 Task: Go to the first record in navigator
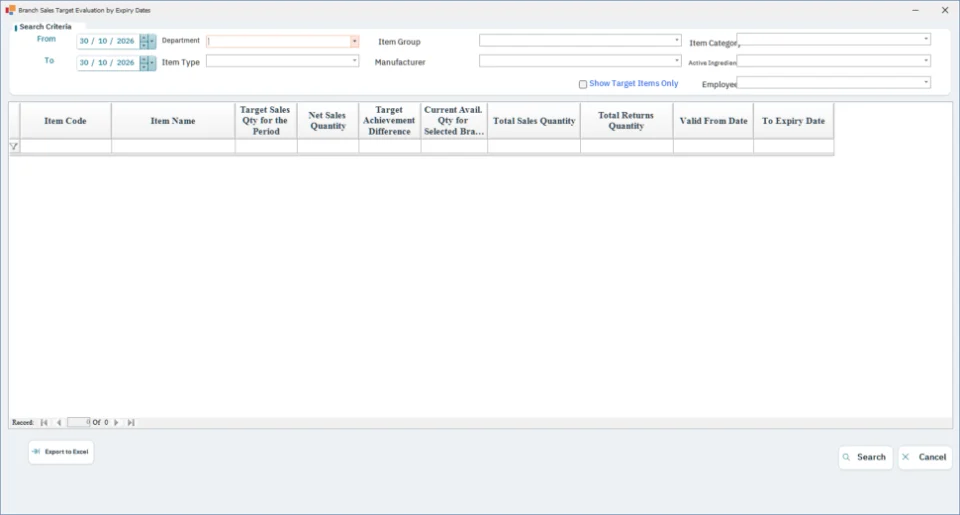tap(44, 423)
